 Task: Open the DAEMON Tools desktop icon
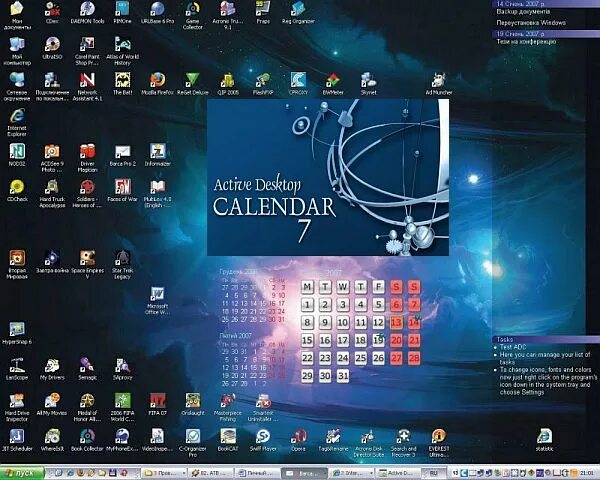(87, 13)
